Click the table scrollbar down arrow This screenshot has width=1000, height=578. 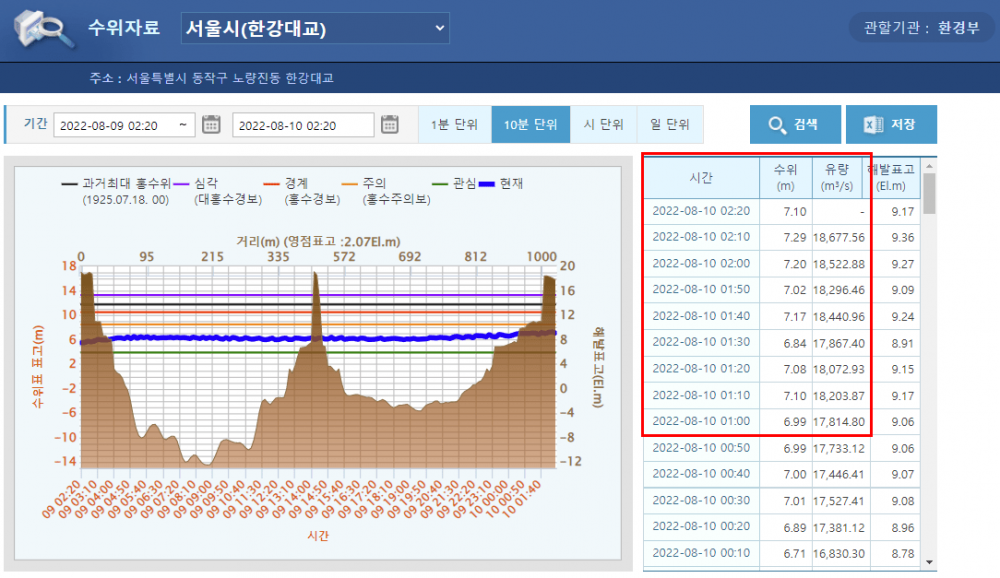point(929,562)
